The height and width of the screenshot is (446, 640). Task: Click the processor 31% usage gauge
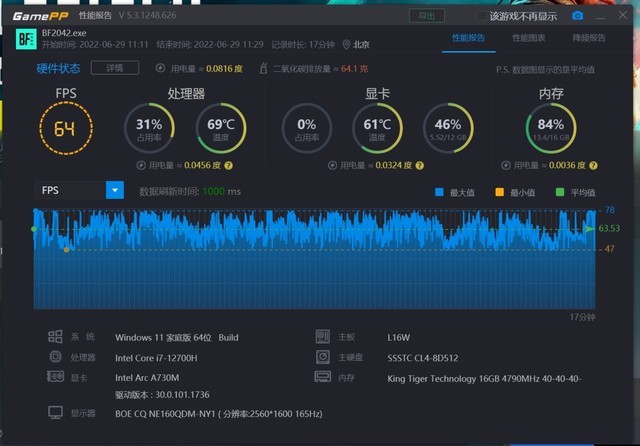point(149,128)
